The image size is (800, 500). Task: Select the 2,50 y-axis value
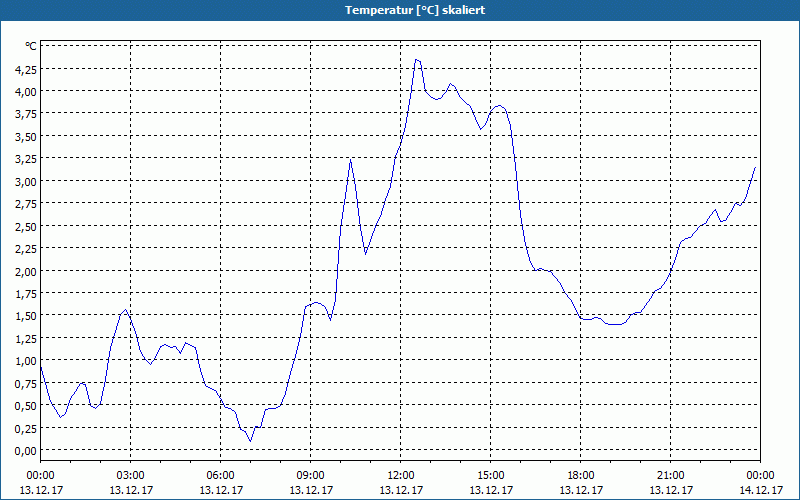27,226
